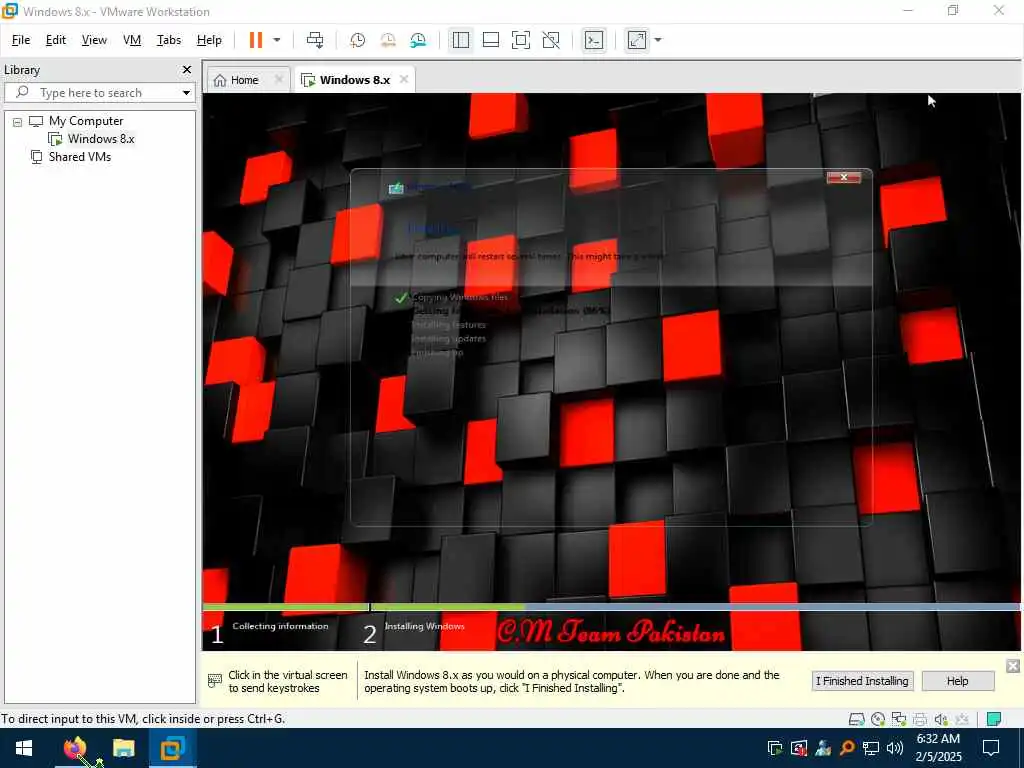Click the VMware tray icon

(775, 748)
